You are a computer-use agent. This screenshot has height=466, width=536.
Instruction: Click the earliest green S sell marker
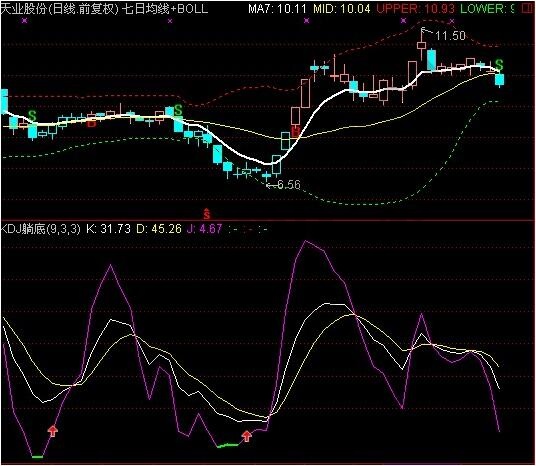point(32,116)
